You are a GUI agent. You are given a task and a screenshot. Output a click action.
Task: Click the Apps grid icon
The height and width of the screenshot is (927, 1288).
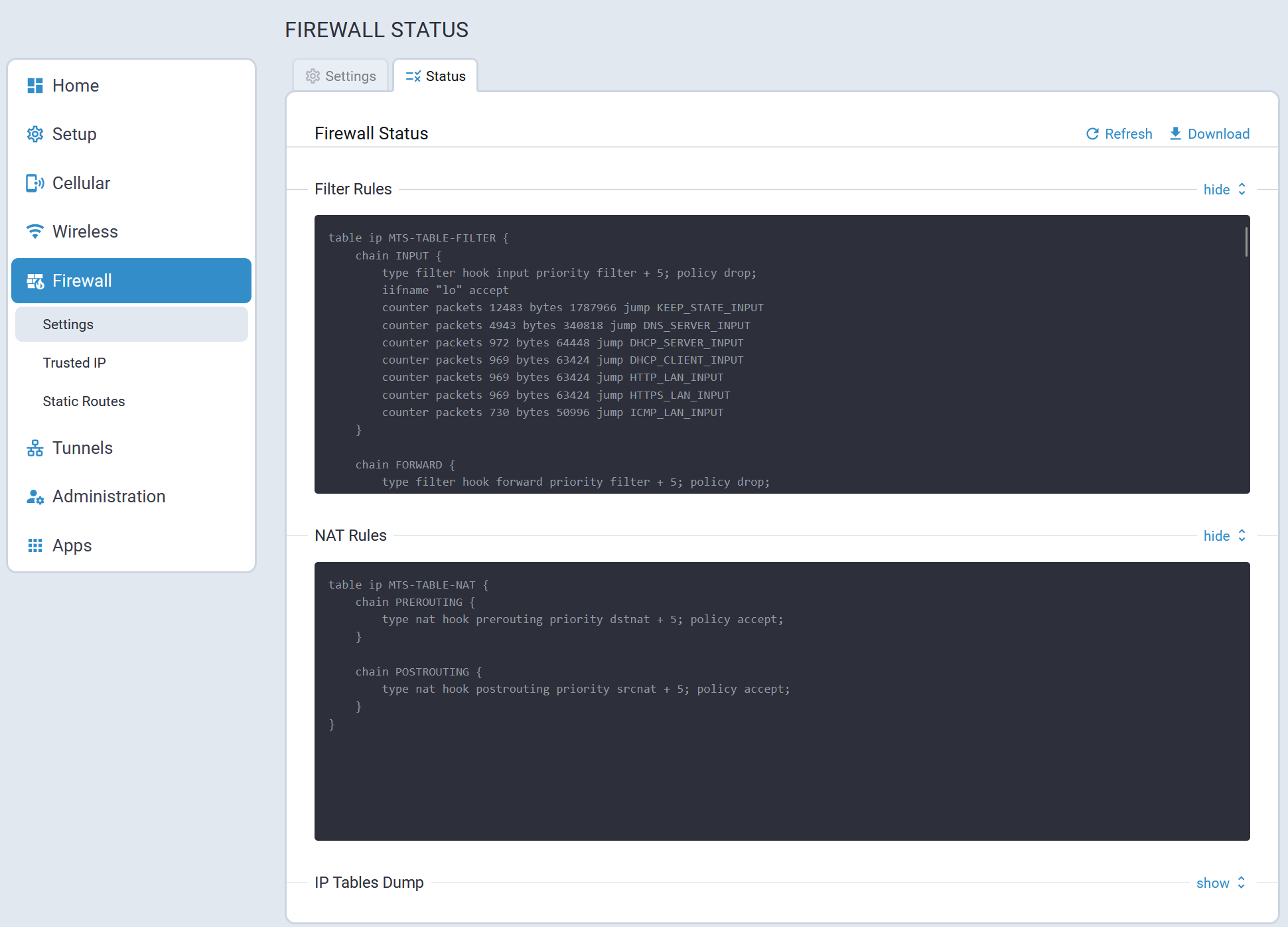[35, 545]
